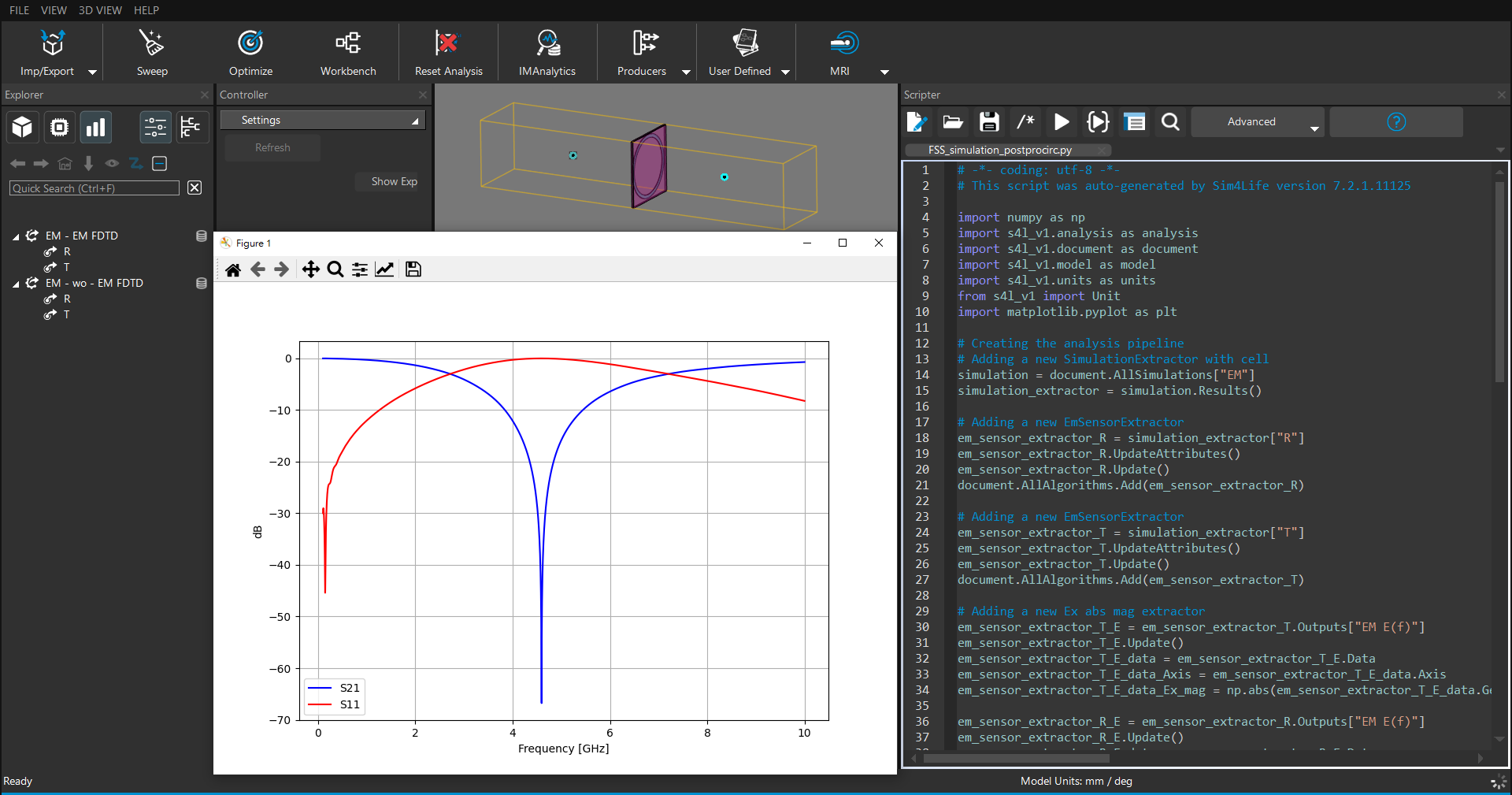Expand the Settings dropdown in Controller

tap(322, 120)
